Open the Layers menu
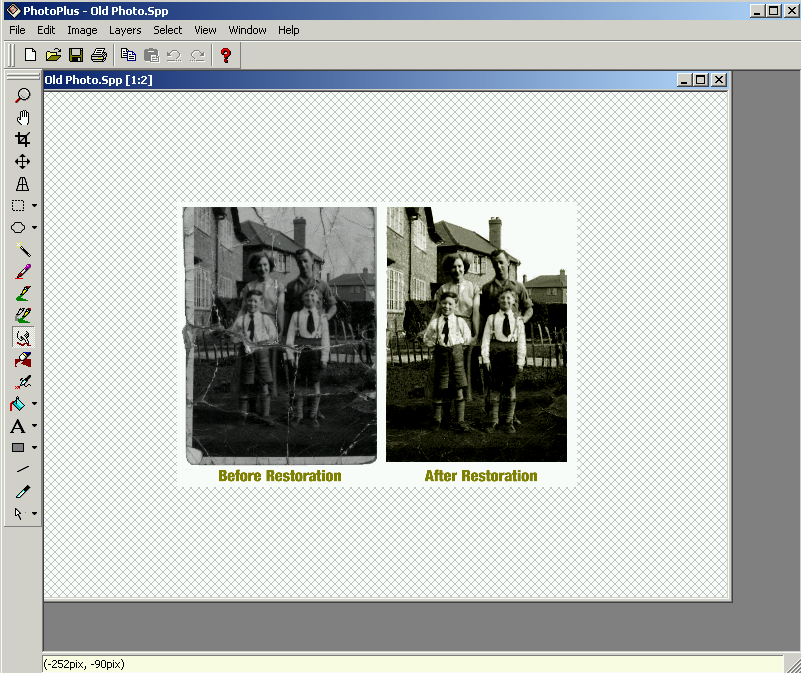801x673 pixels. 125,30
